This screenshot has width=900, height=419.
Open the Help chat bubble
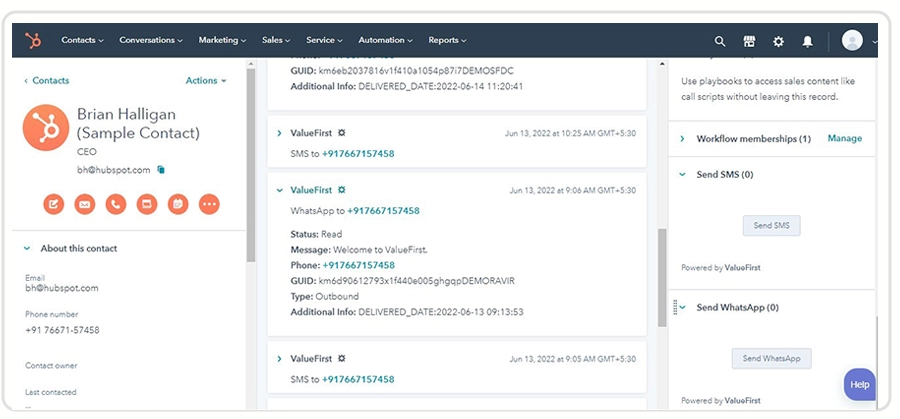coord(859,385)
